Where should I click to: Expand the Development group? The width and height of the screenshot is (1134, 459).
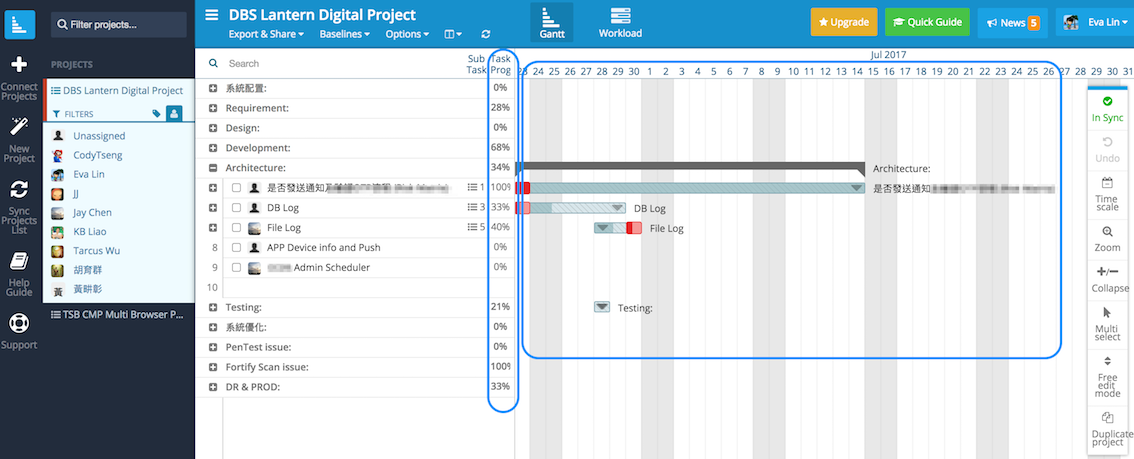pyautogui.click(x=213, y=147)
